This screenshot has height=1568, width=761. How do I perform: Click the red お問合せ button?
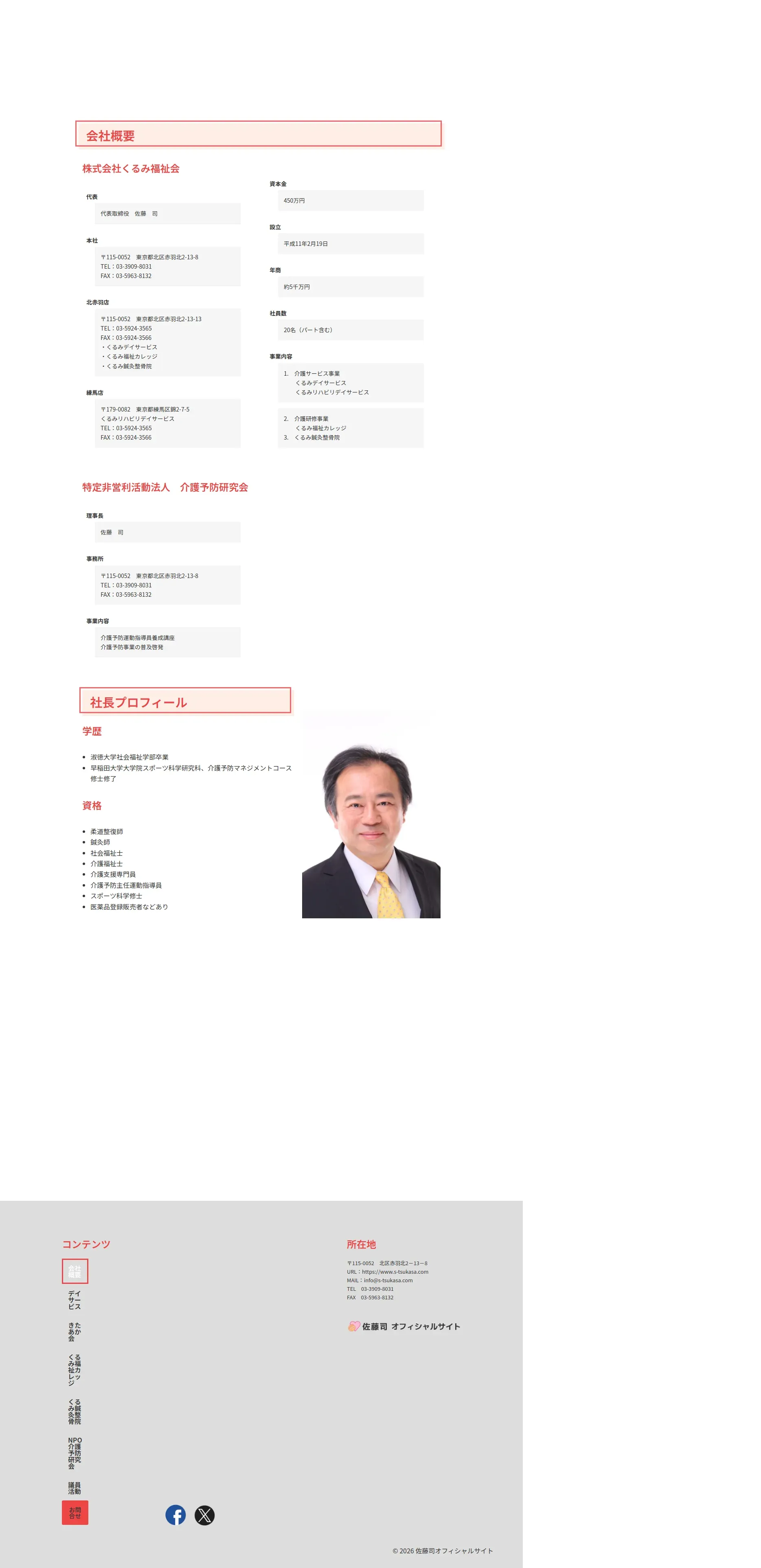tap(75, 1513)
